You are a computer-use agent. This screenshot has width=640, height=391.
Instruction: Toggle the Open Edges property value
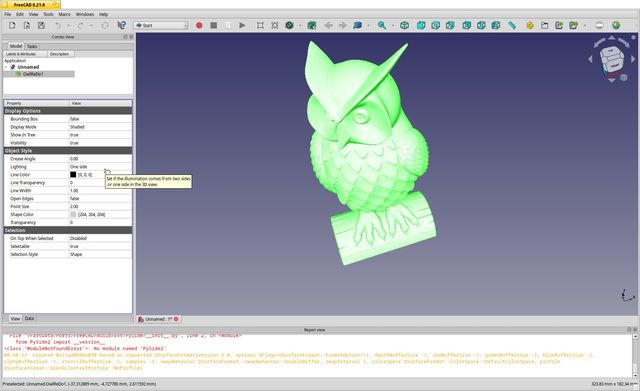(100, 198)
